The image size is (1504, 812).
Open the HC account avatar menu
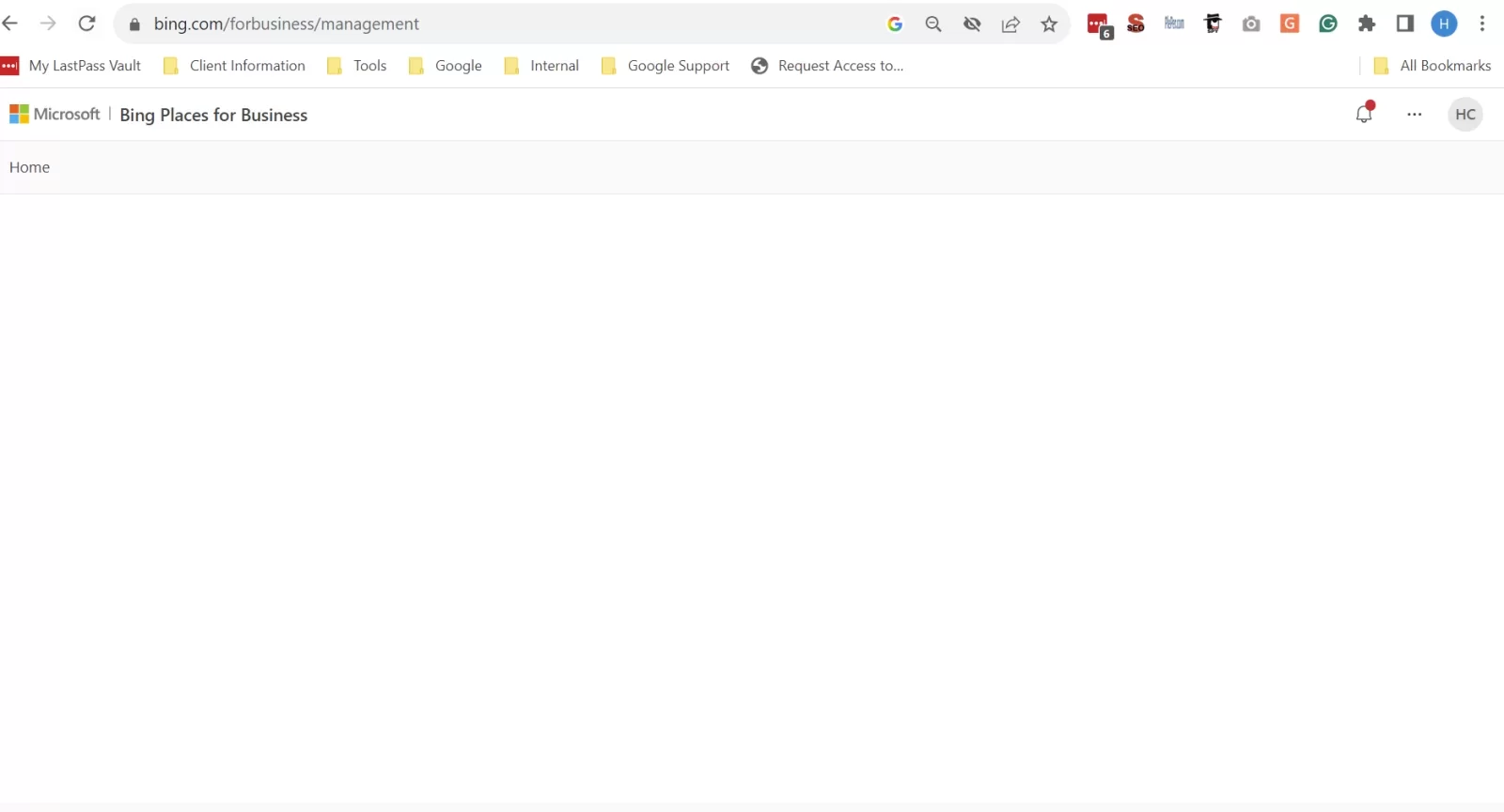tap(1465, 114)
